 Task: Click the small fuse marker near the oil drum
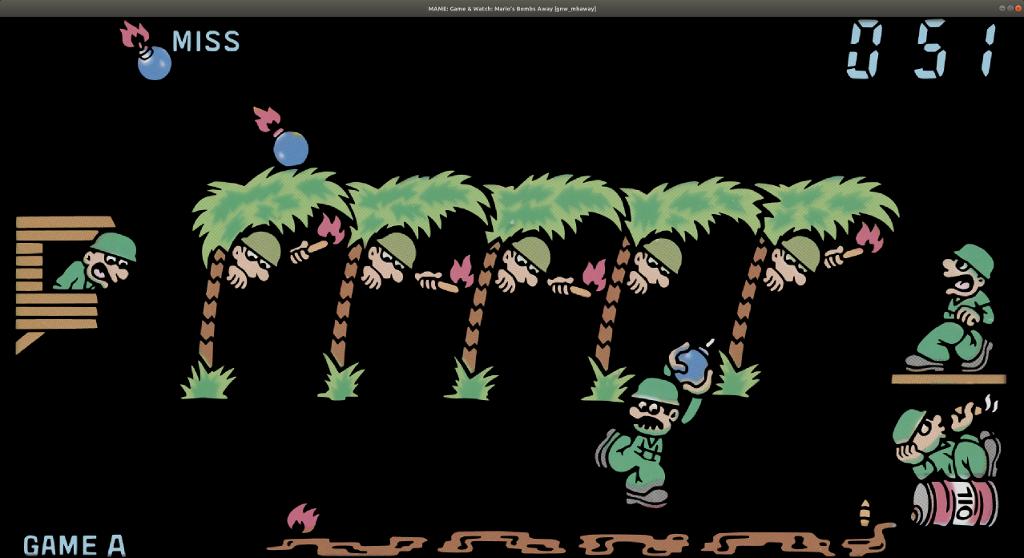tap(866, 514)
